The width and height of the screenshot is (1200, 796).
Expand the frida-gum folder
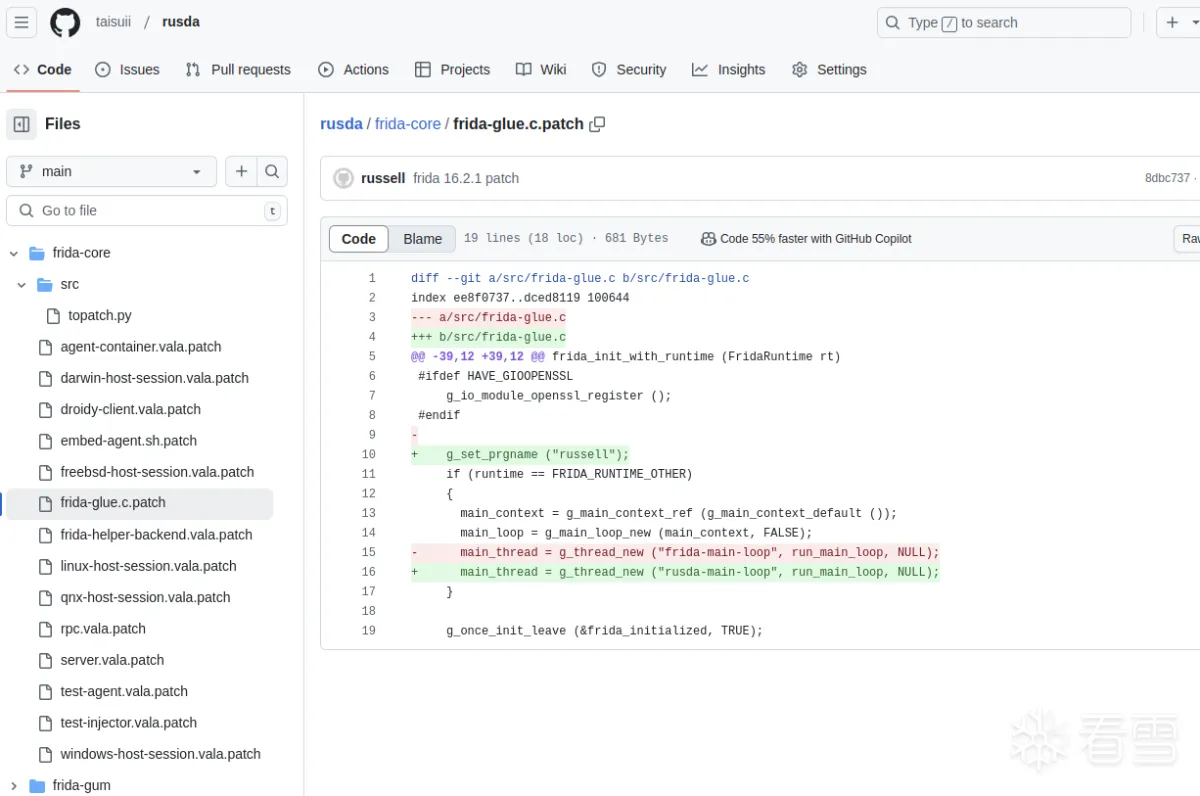(x=13, y=785)
